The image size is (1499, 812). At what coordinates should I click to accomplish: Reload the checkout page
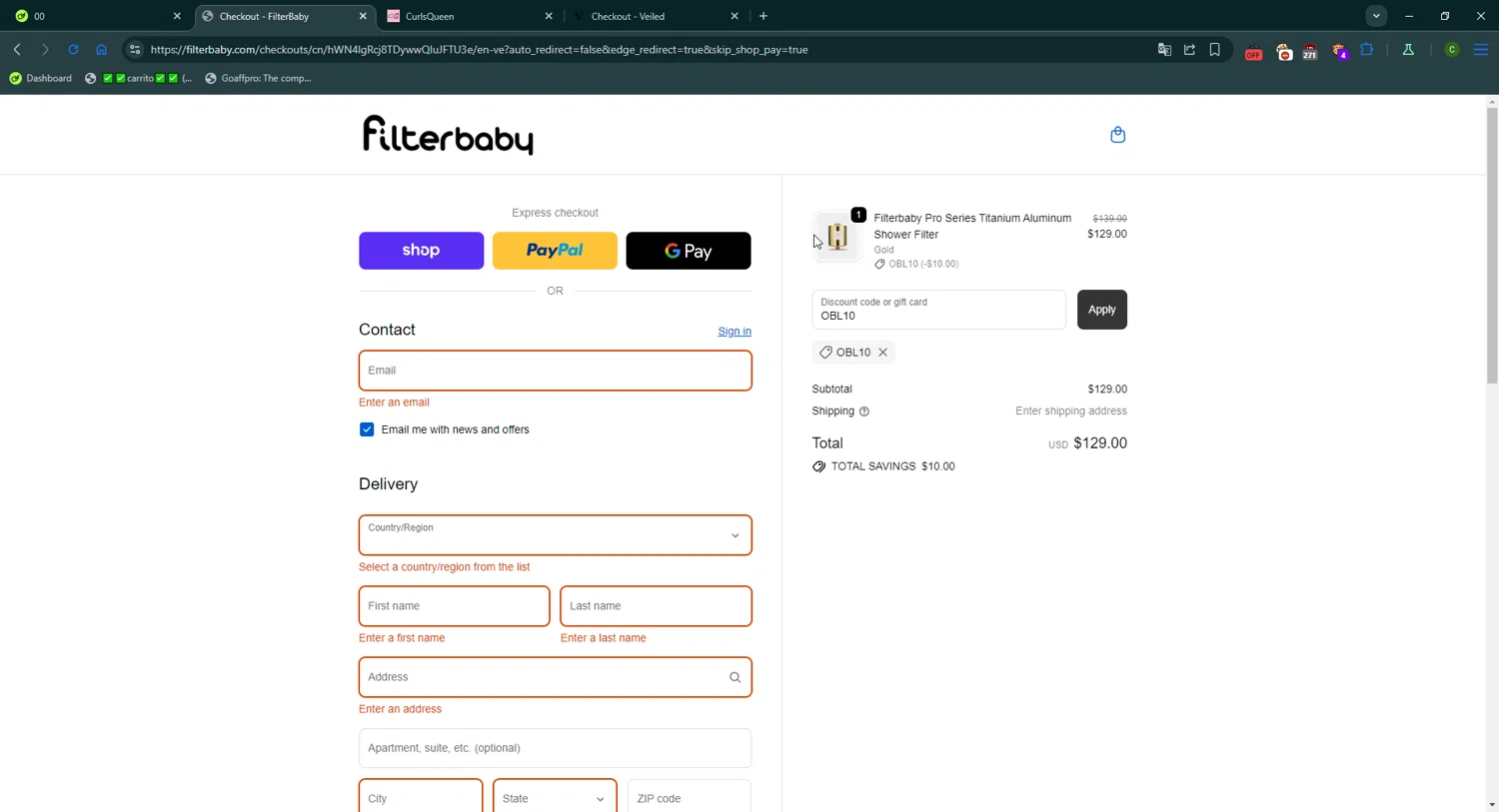[x=73, y=50]
